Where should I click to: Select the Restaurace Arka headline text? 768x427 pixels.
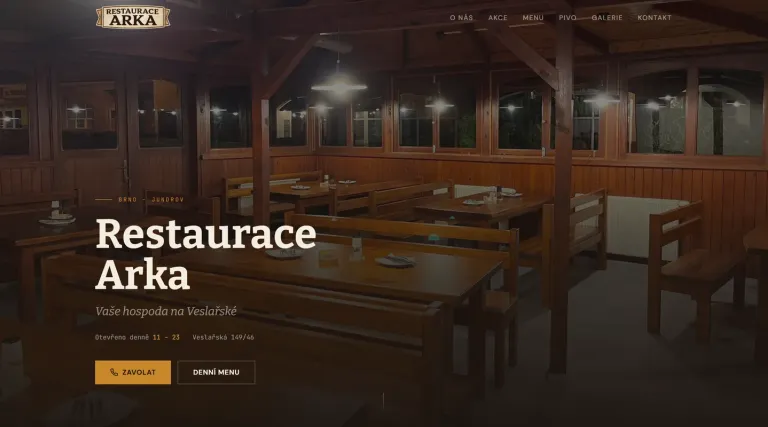(206, 254)
